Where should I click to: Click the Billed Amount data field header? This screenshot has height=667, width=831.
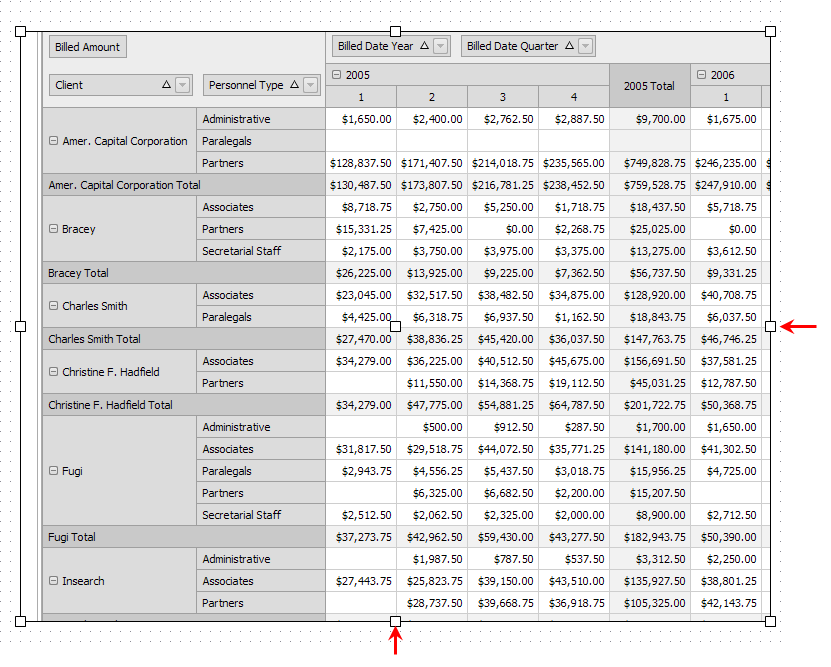[88, 47]
